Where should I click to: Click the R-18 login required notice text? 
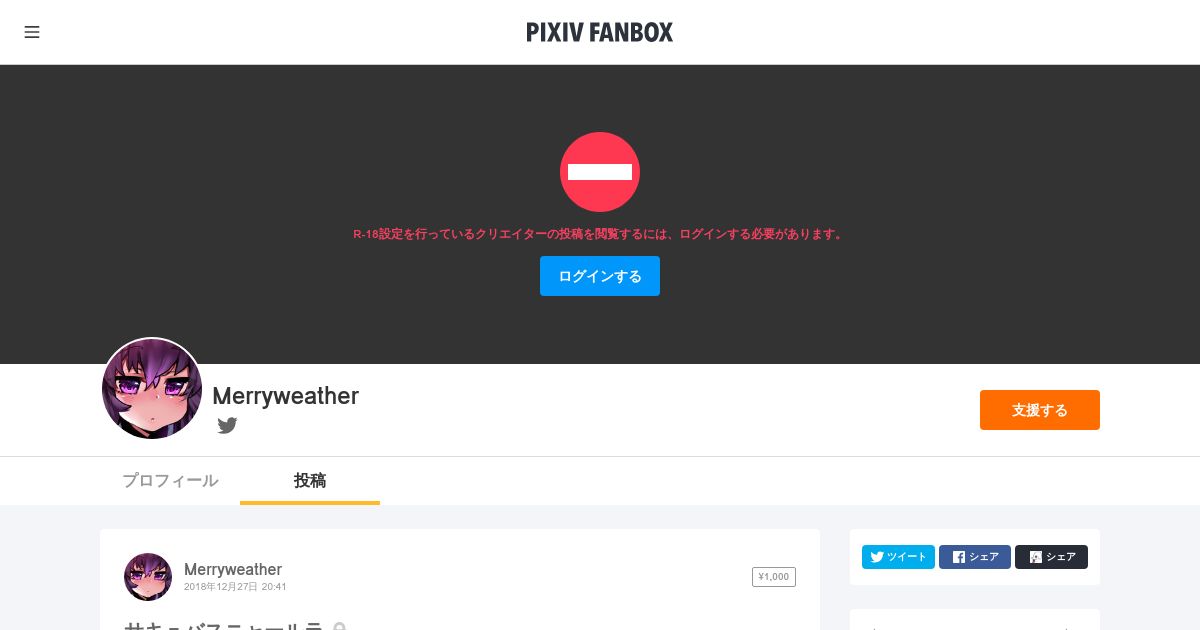[600, 234]
